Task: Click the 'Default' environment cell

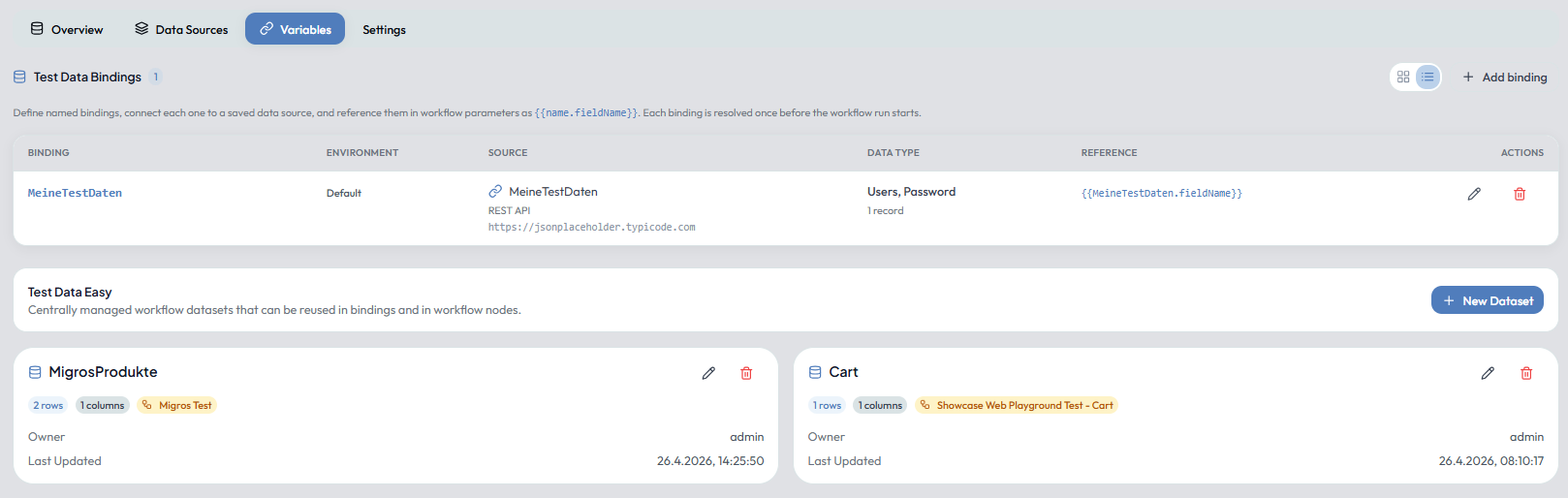Action: point(344,193)
